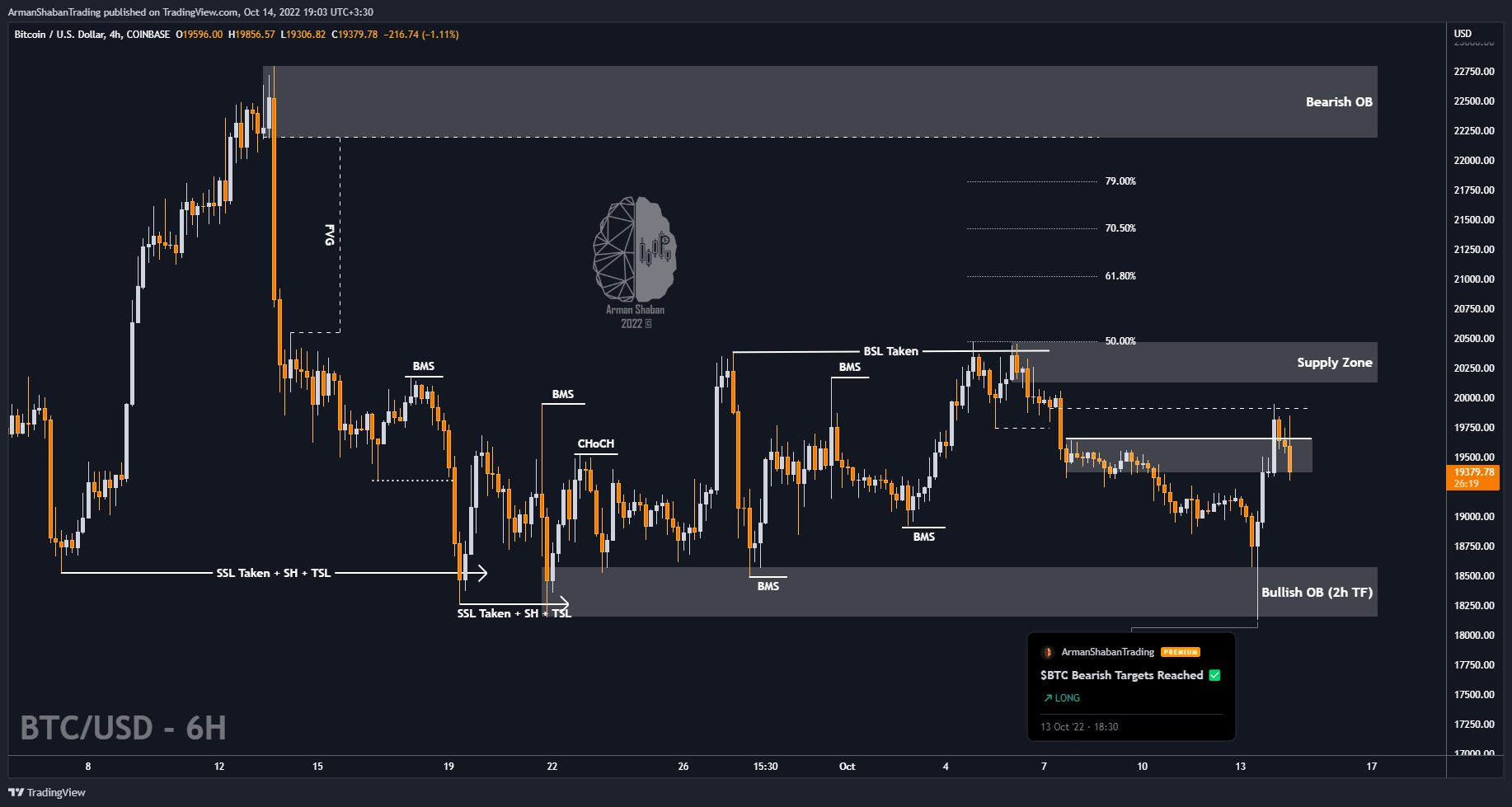Viewport: 1512px width, 807px height.
Task: Click the '17' date on the time axis
Action: coord(1372,767)
